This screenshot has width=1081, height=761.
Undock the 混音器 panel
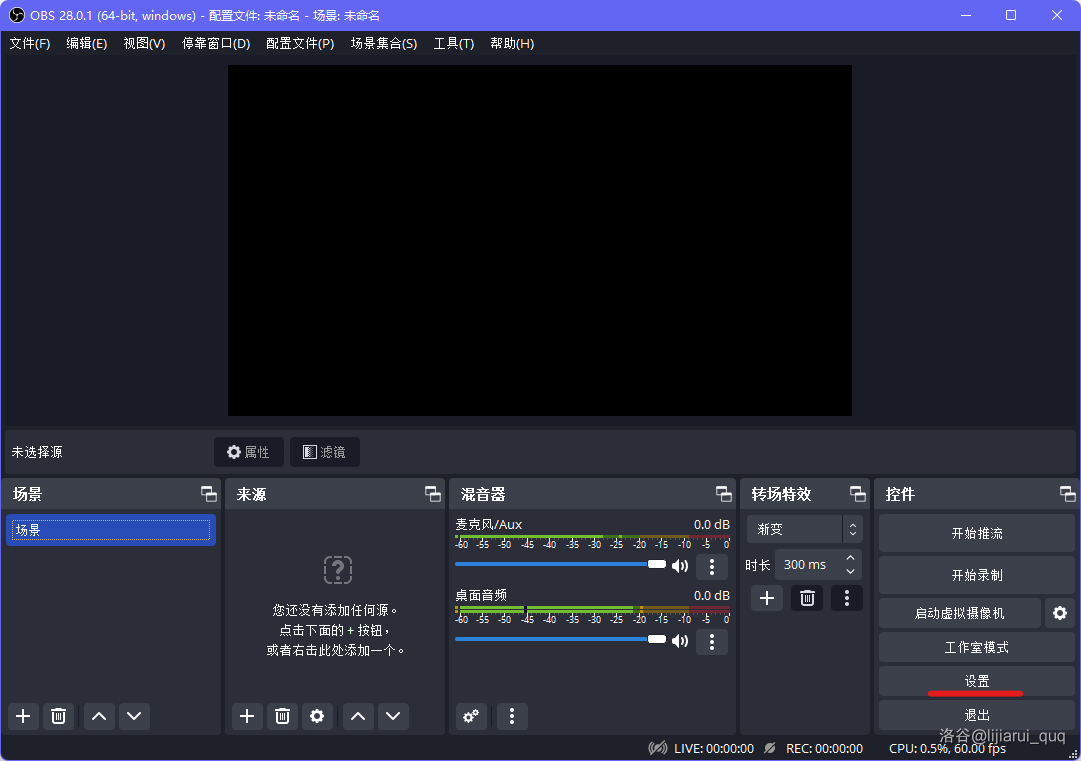(x=724, y=494)
